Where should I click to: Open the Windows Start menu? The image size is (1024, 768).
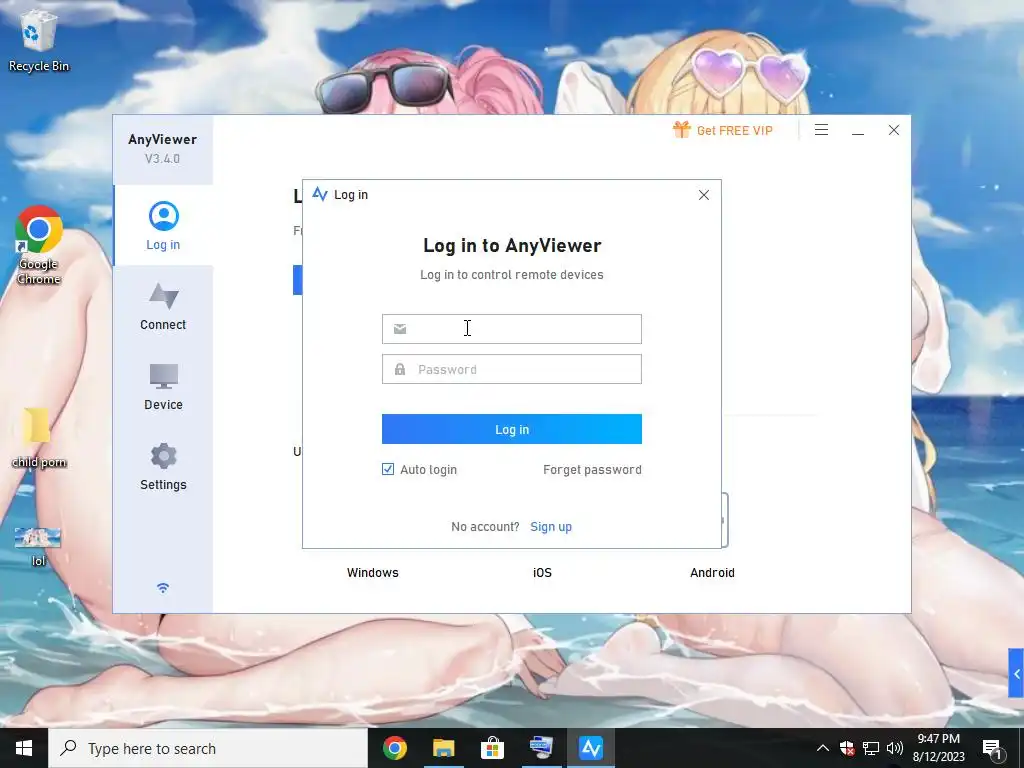click(24, 748)
